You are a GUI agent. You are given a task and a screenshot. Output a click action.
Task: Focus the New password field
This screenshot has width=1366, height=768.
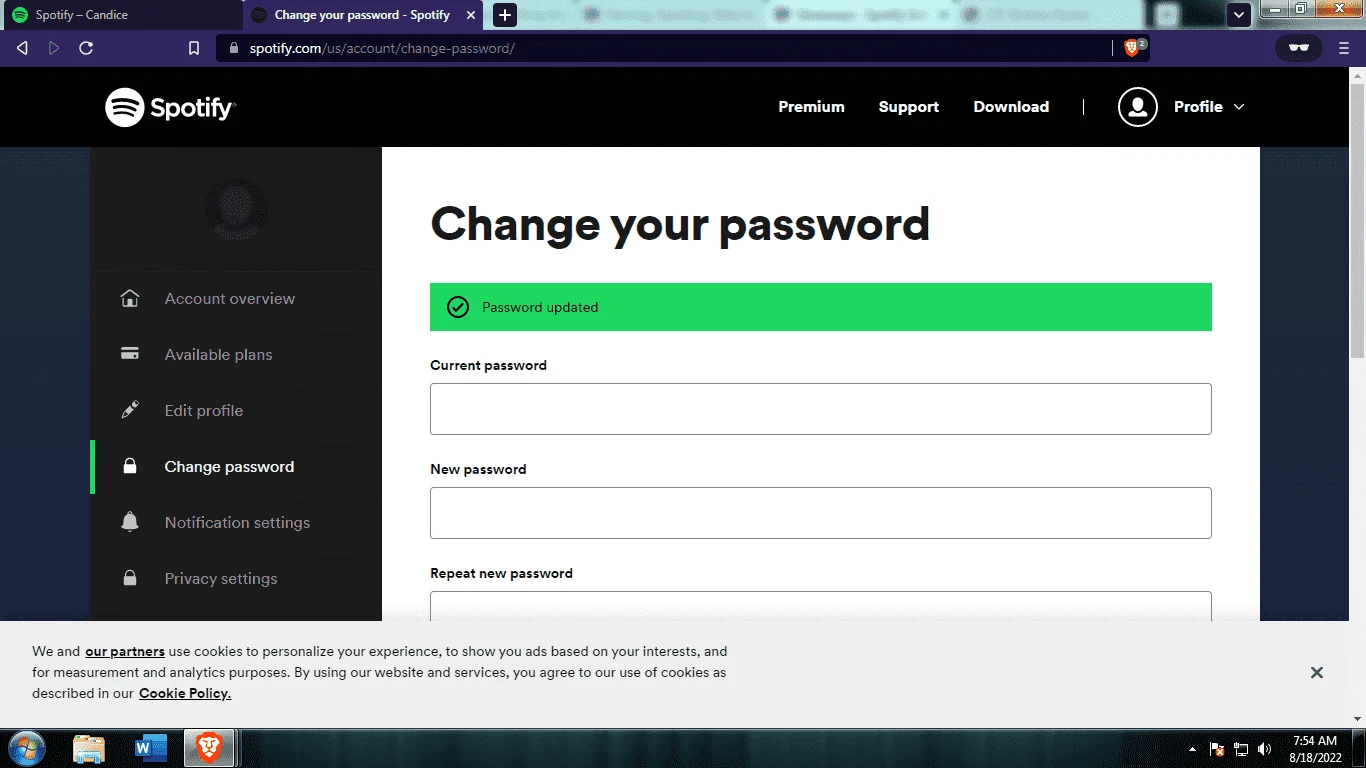[x=820, y=513]
